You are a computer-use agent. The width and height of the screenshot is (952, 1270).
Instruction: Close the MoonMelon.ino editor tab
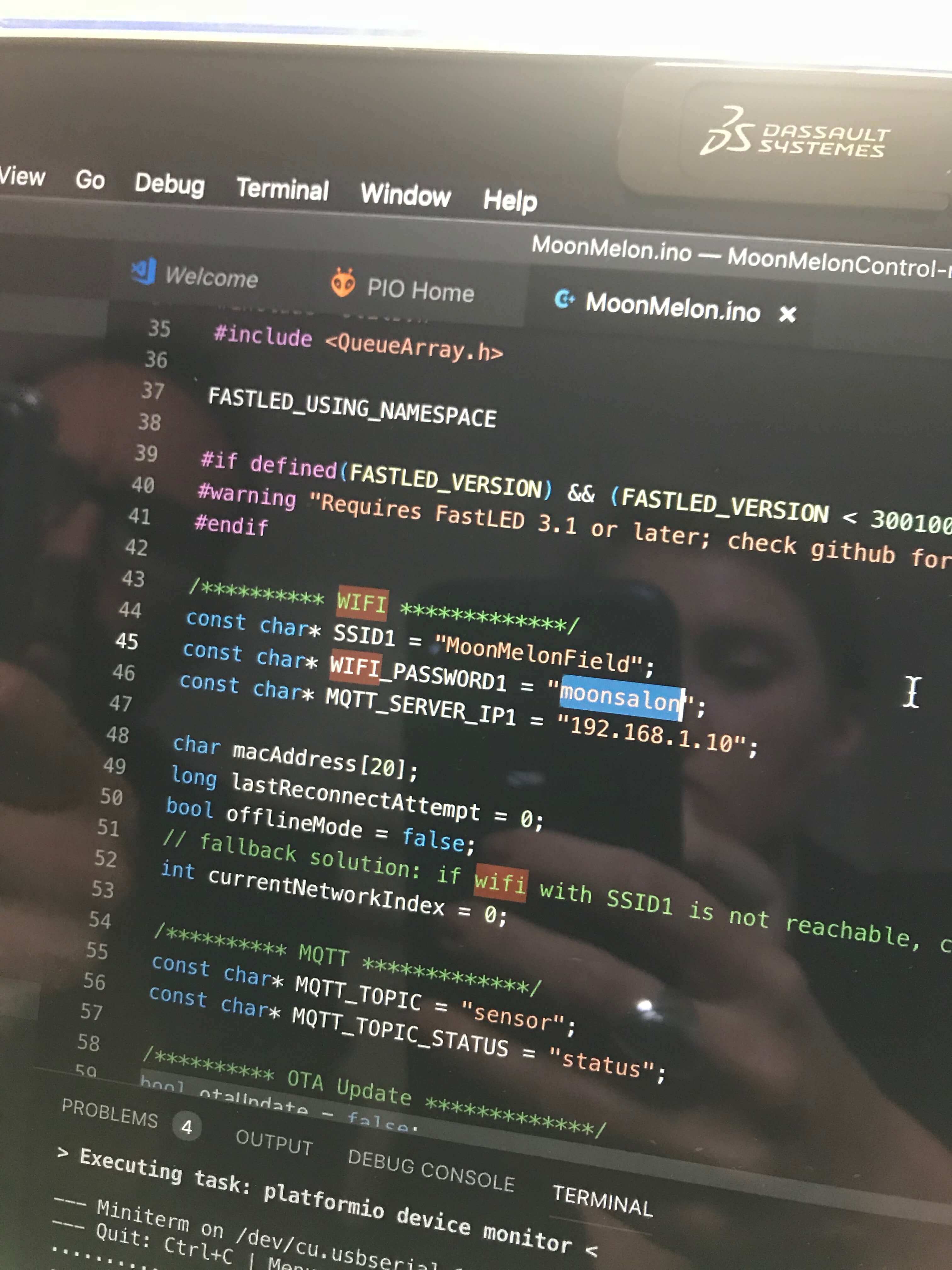click(787, 314)
